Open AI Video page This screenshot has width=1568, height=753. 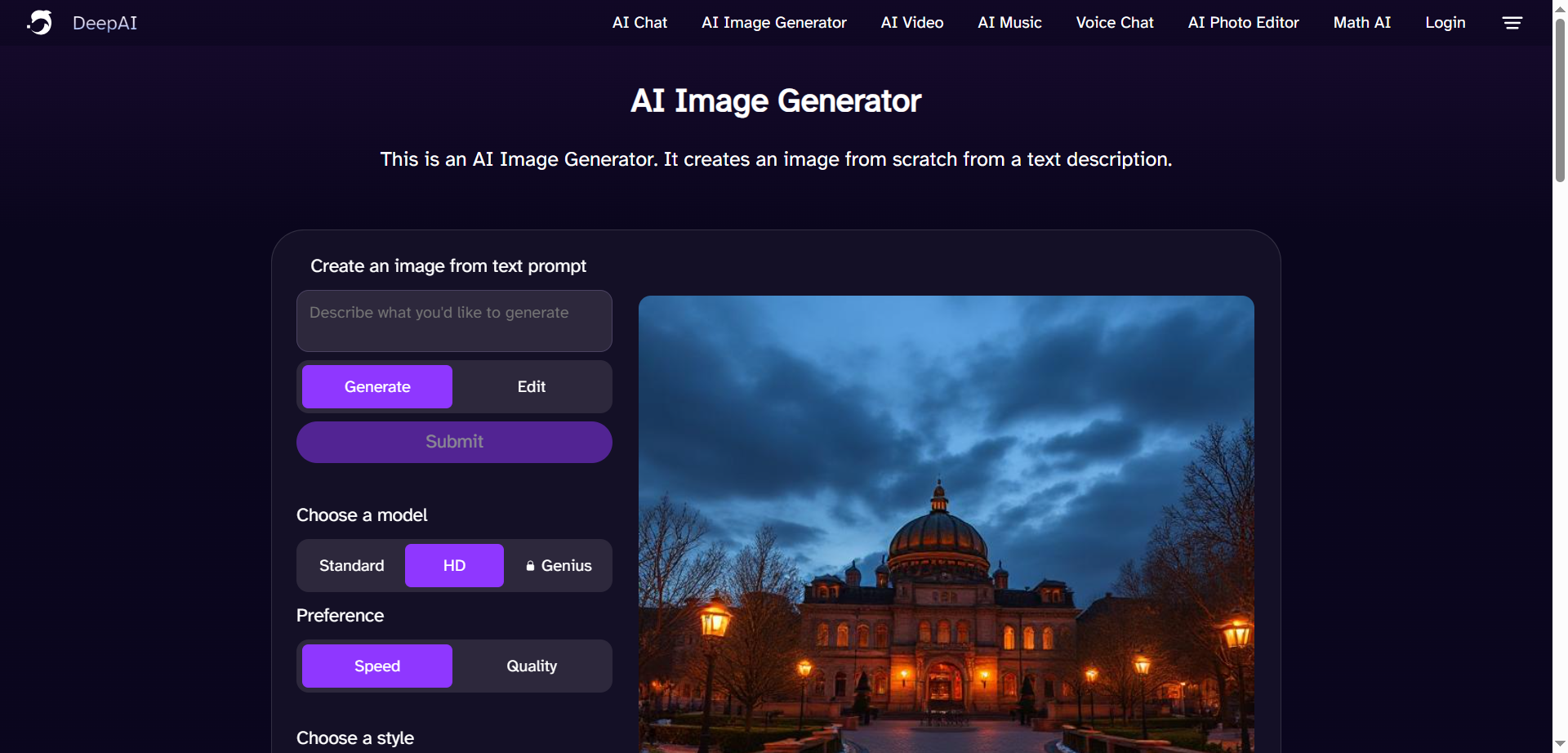[x=911, y=23]
